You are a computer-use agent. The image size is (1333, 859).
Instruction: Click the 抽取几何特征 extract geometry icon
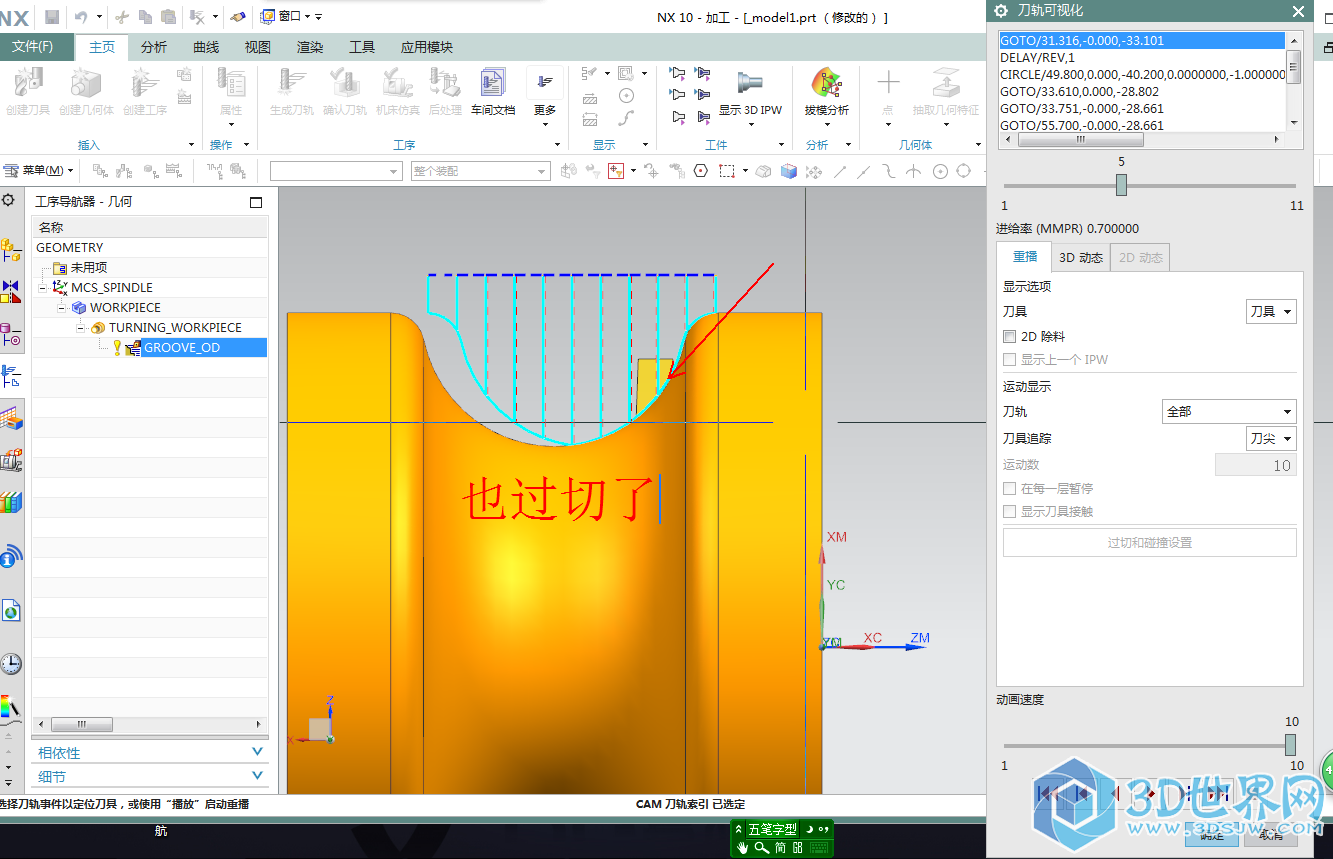945,92
